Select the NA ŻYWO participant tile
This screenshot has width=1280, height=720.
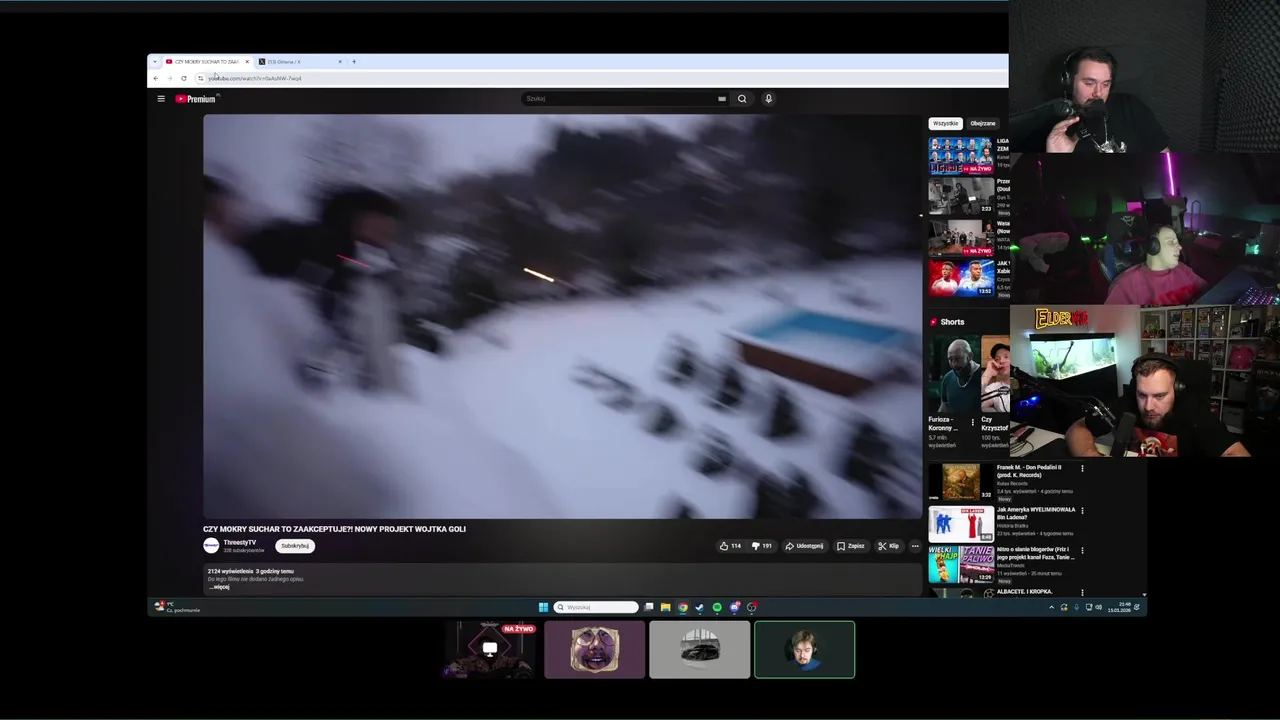pos(490,650)
